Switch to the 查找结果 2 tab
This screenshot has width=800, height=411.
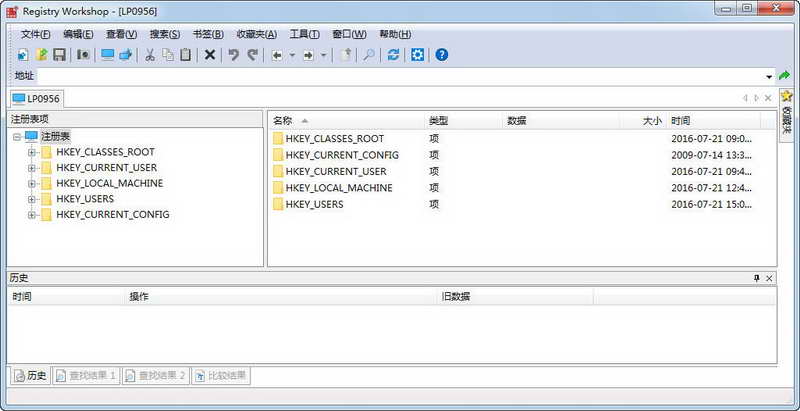156,376
